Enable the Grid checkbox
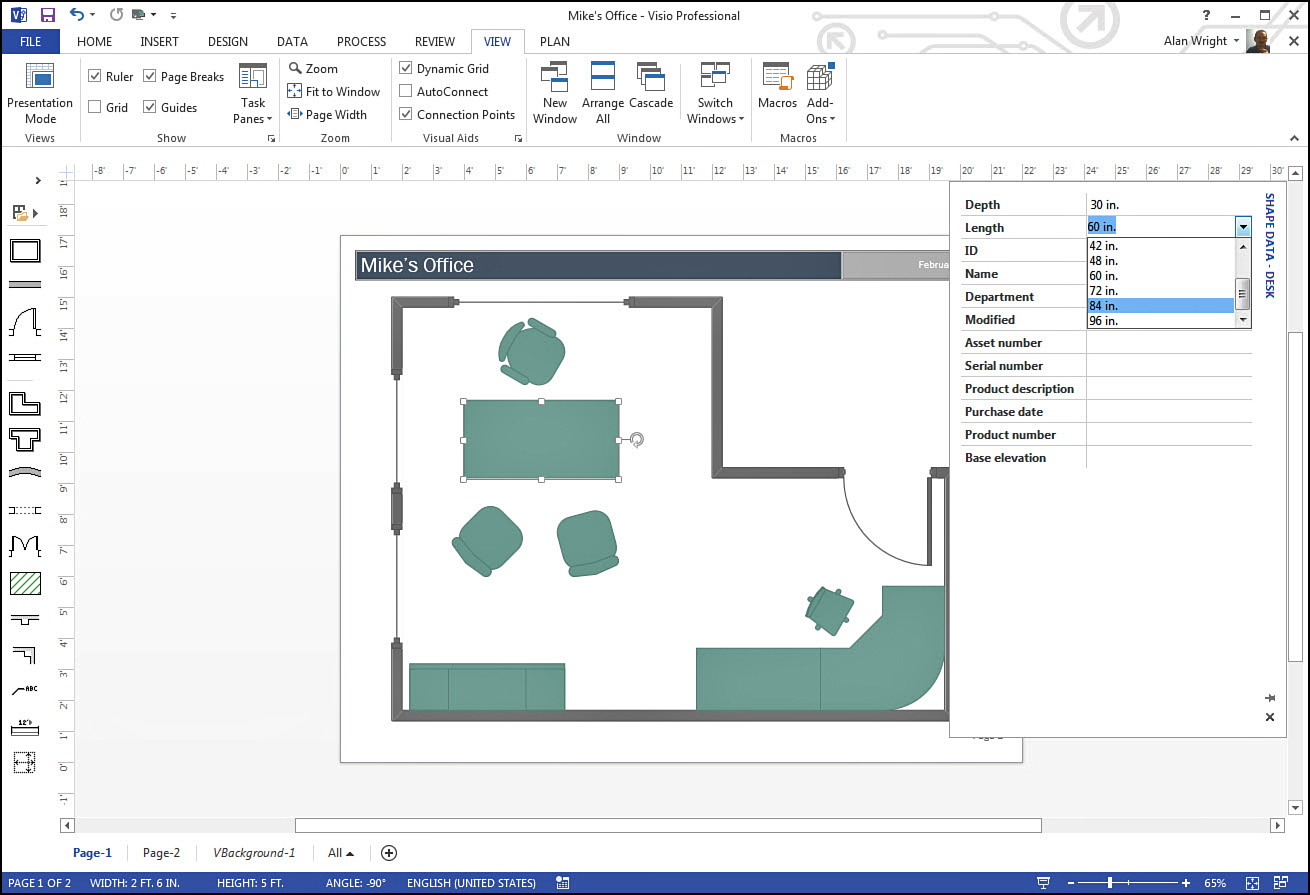 pyautogui.click(x=94, y=107)
